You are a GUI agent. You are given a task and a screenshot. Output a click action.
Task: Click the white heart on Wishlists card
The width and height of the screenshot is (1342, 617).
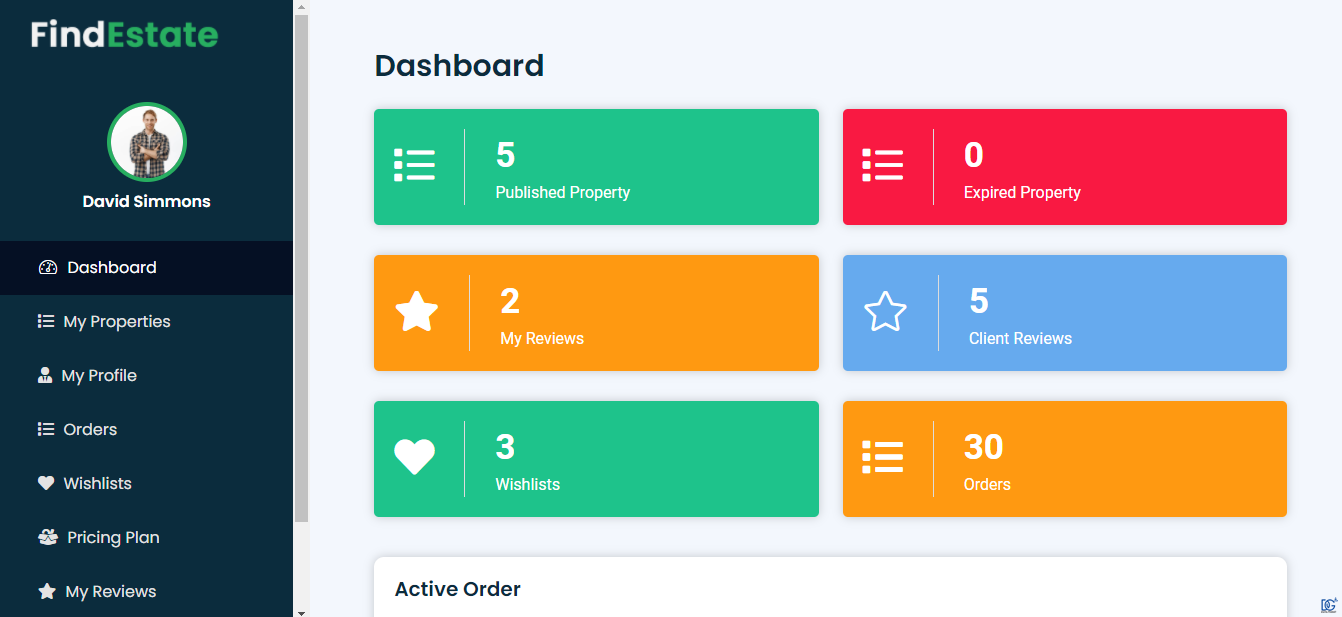pyautogui.click(x=414, y=458)
